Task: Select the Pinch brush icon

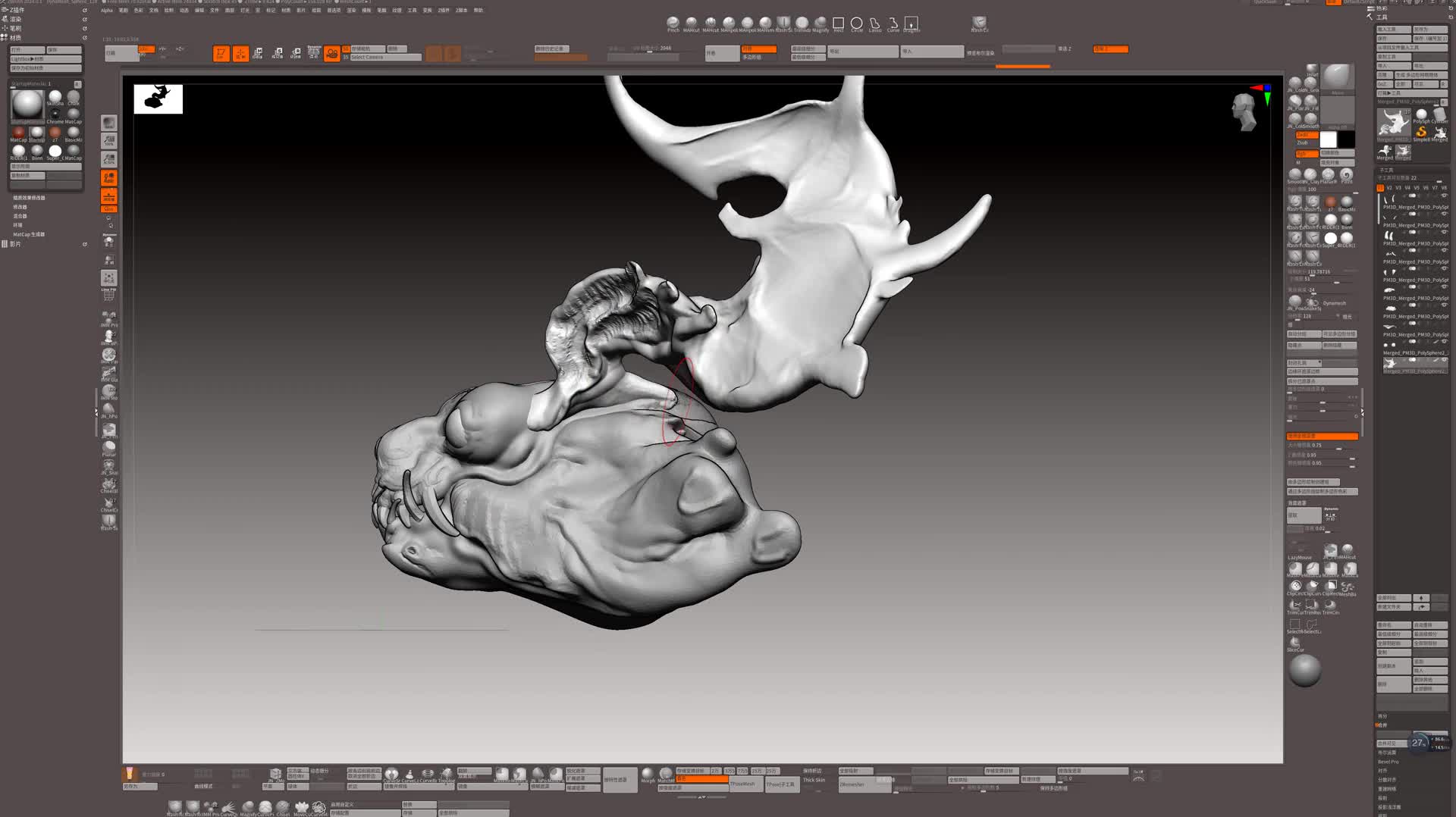Action: pyautogui.click(x=673, y=23)
